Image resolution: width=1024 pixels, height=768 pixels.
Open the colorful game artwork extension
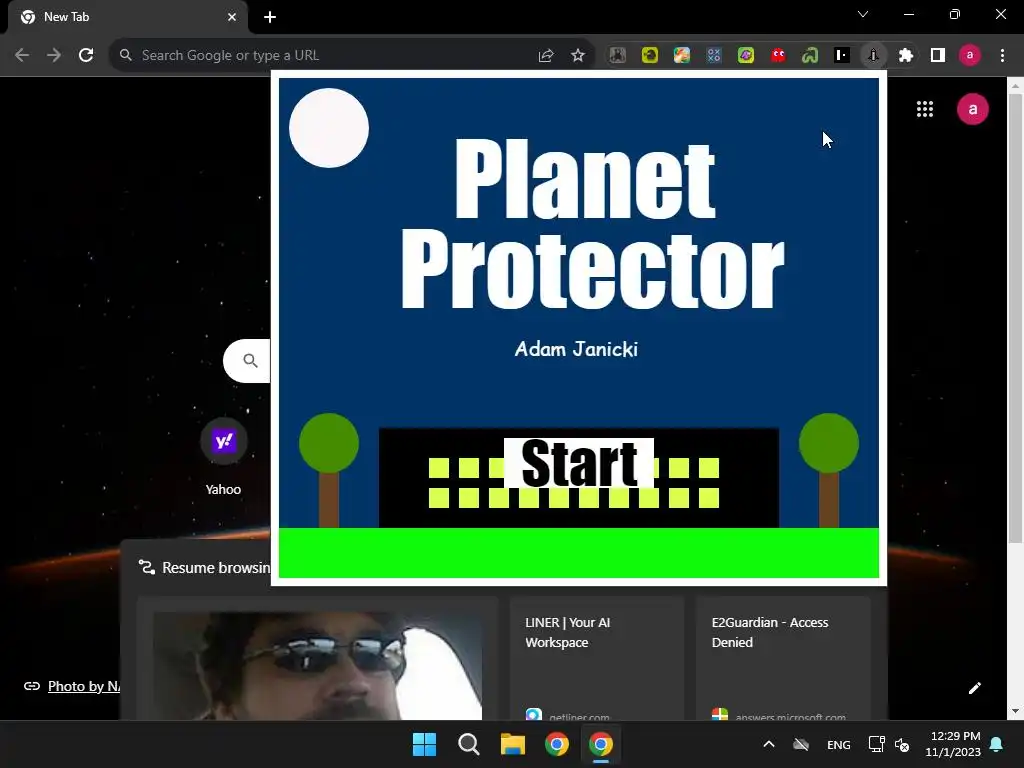pyautogui.click(x=682, y=56)
